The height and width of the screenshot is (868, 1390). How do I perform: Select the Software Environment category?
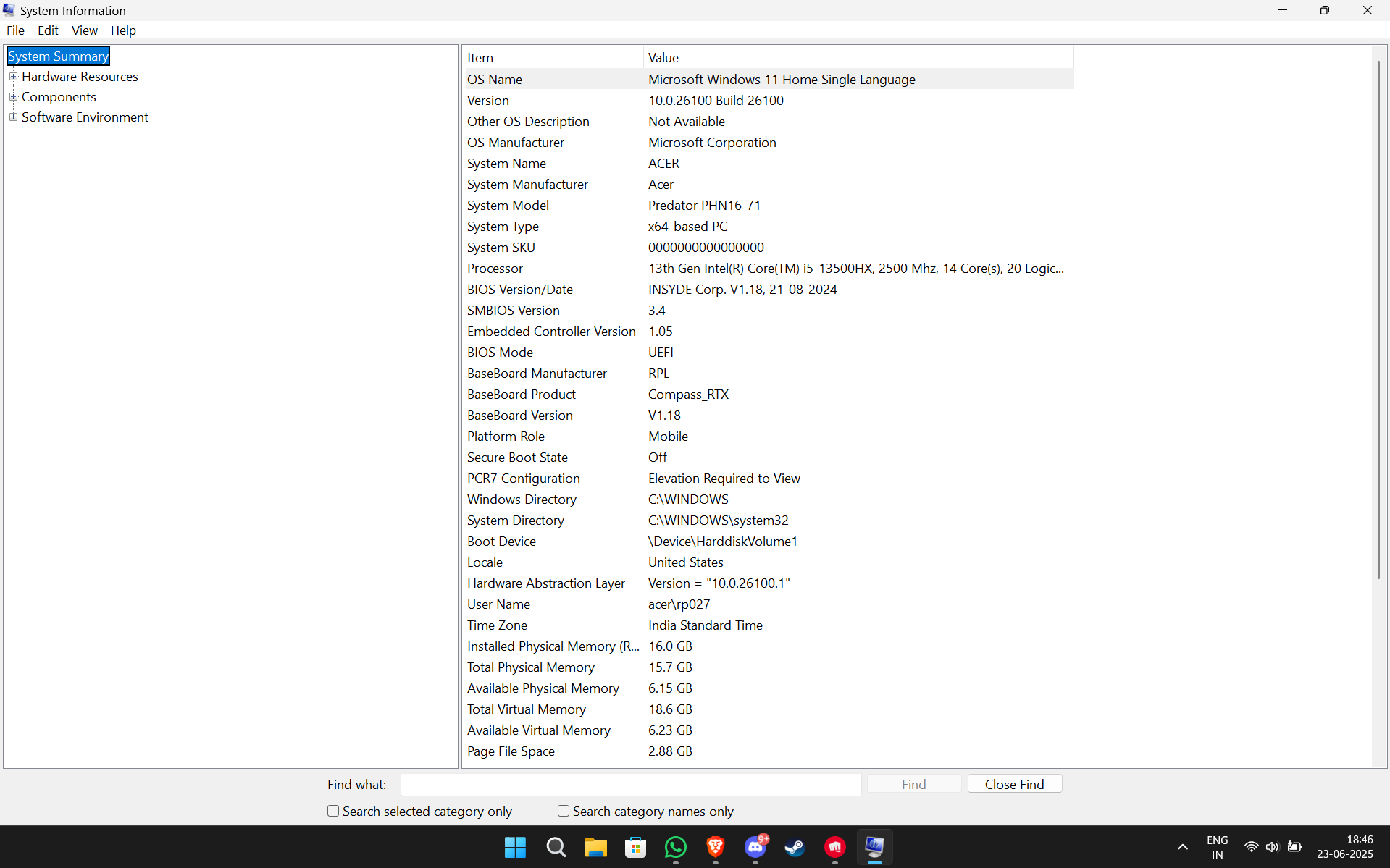[x=85, y=117]
